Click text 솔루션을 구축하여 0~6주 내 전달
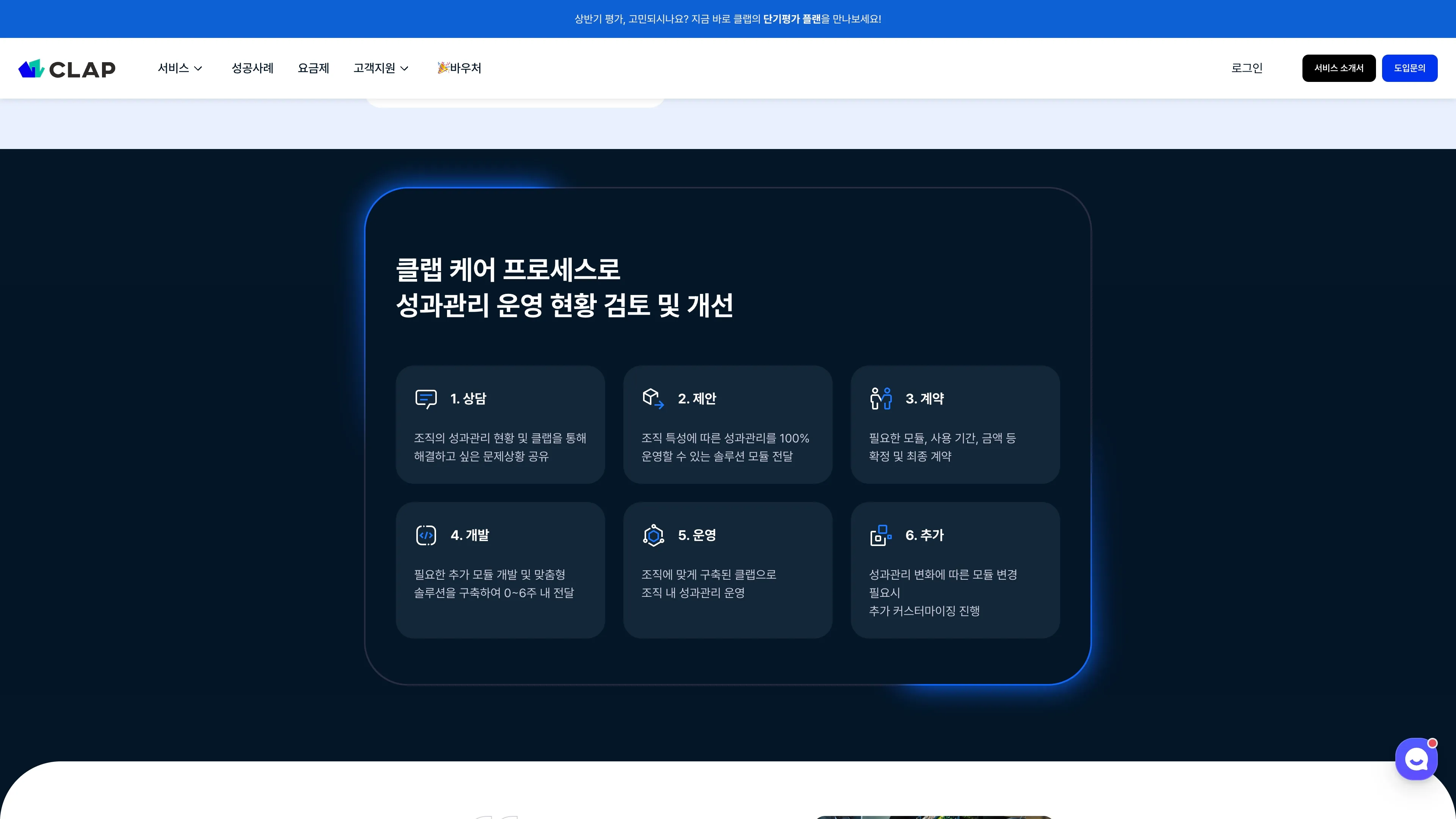 (494, 593)
